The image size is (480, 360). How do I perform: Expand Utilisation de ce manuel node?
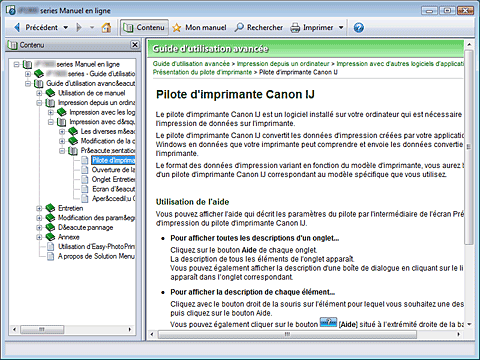39,93
